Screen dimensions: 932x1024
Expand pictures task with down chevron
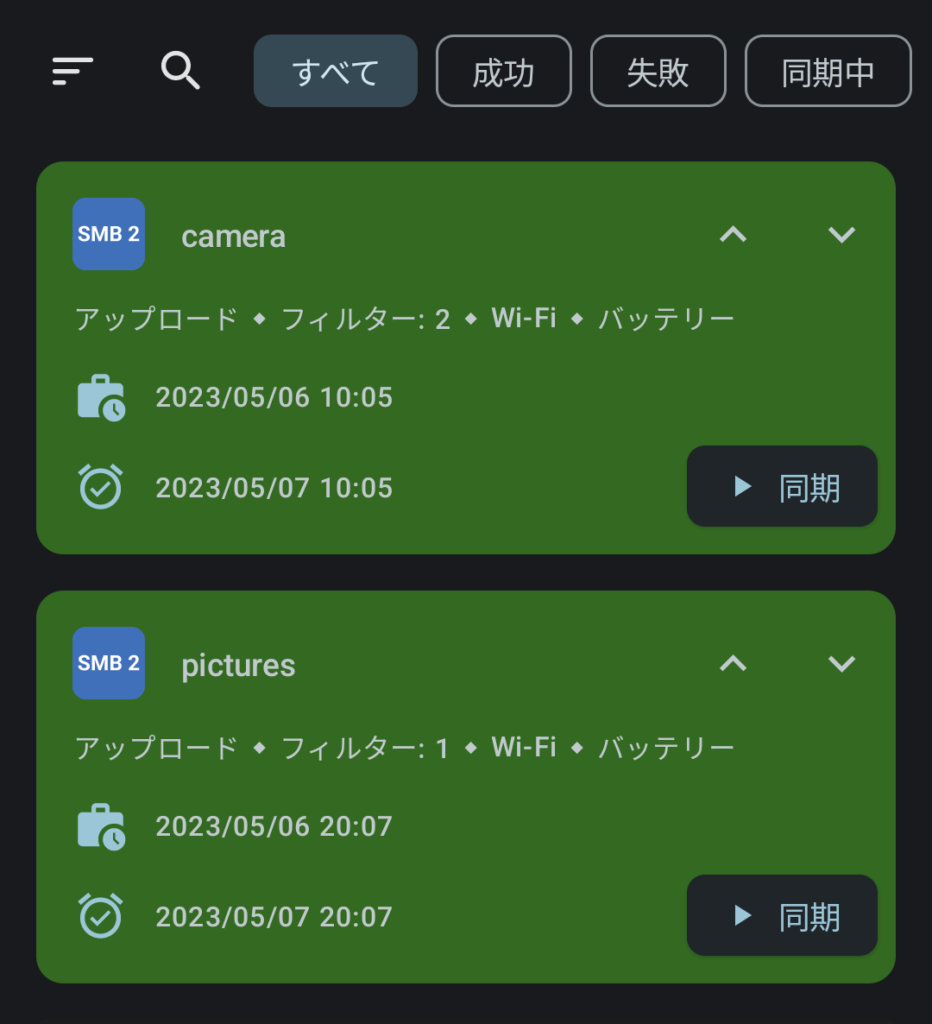pos(842,664)
